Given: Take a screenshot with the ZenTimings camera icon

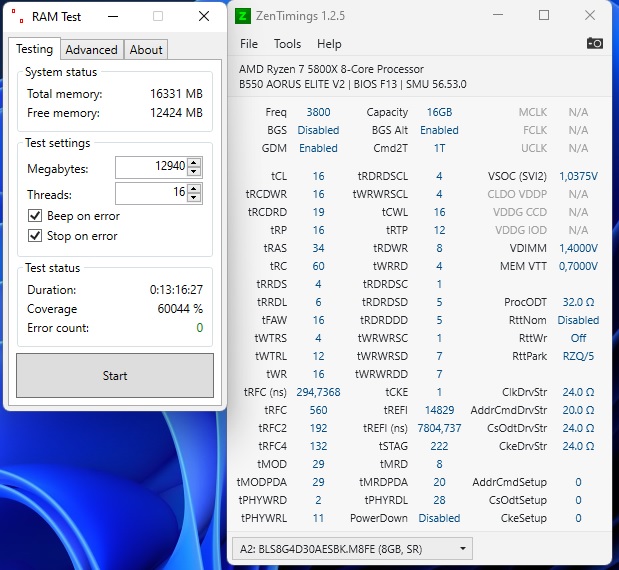Looking at the screenshot, I should [x=595, y=43].
